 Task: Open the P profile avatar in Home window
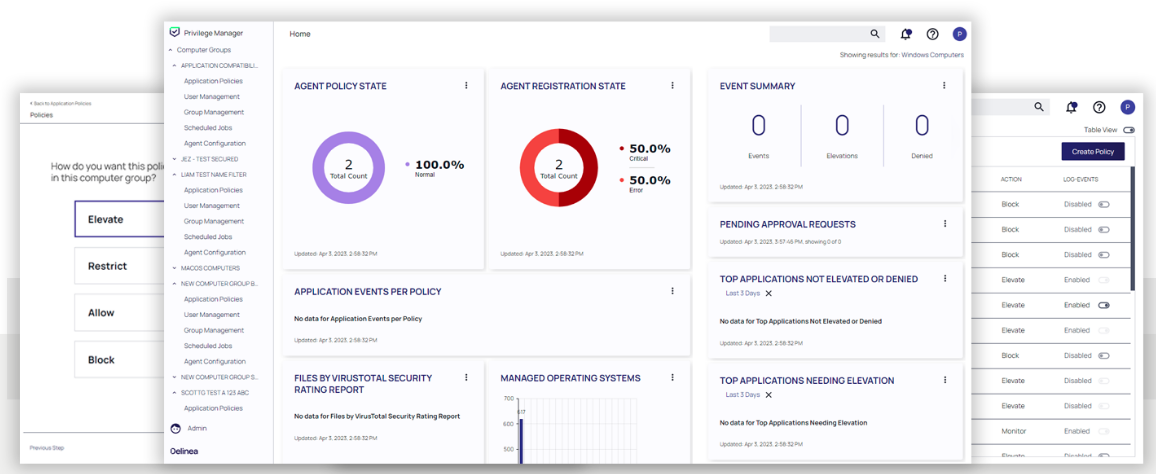point(959,34)
